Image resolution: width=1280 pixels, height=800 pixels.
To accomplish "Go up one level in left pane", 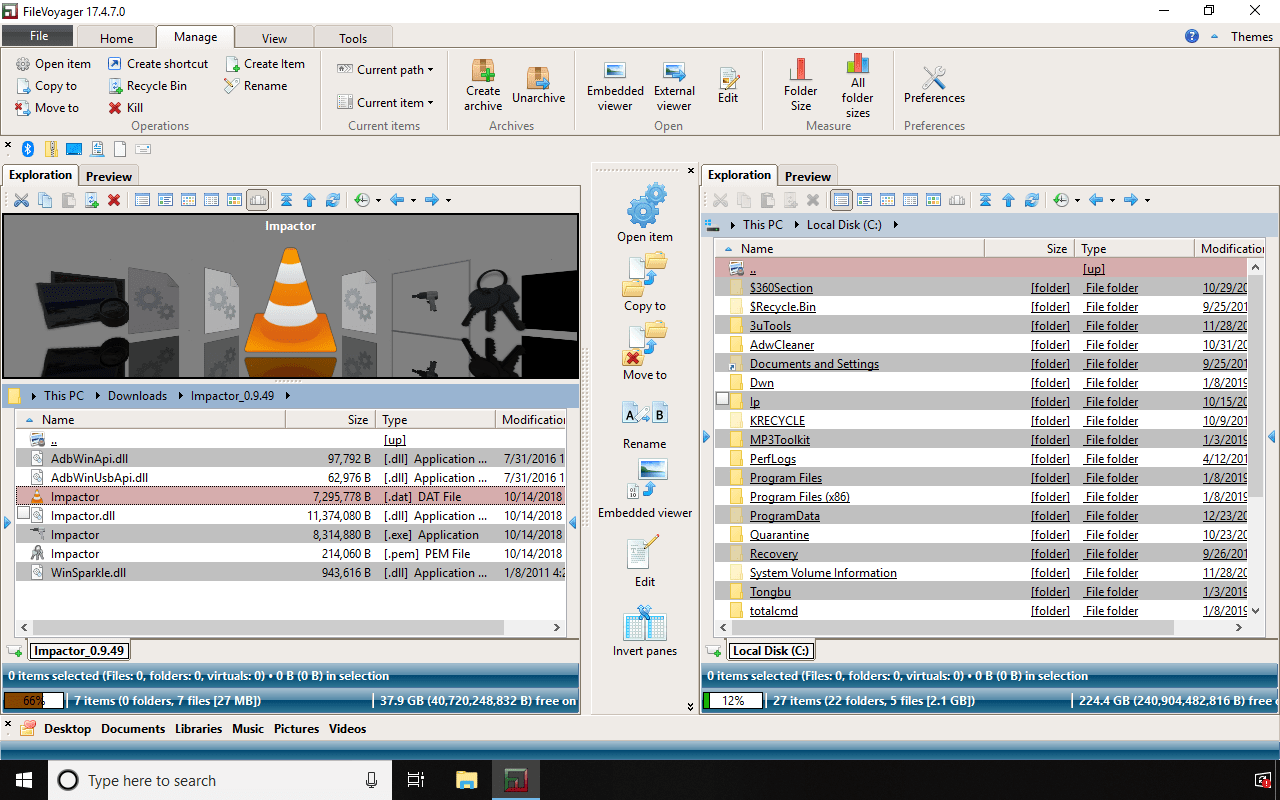I will [309, 200].
